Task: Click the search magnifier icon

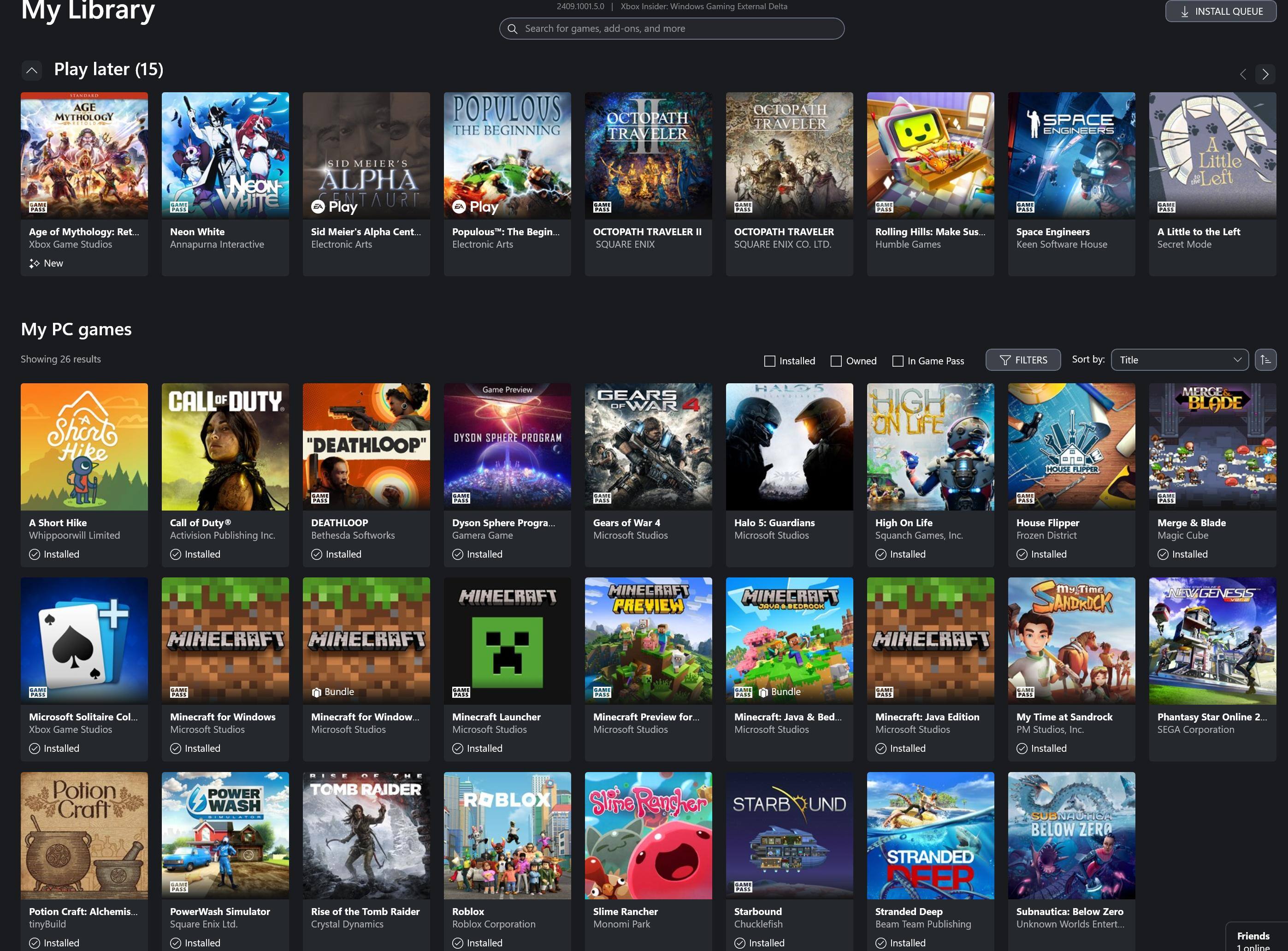Action: tap(512, 29)
